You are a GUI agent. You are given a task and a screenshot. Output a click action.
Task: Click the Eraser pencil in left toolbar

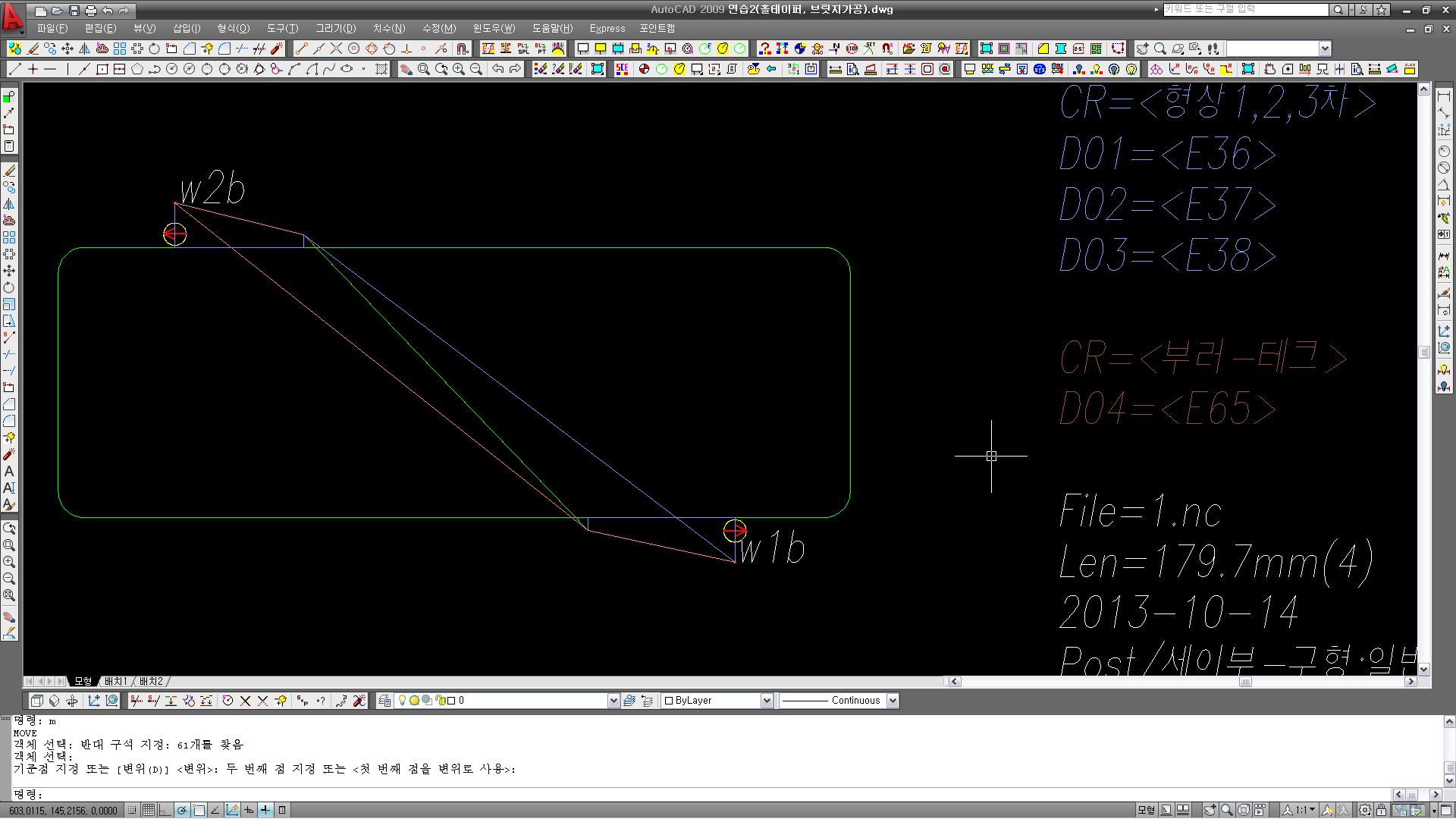[9, 171]
